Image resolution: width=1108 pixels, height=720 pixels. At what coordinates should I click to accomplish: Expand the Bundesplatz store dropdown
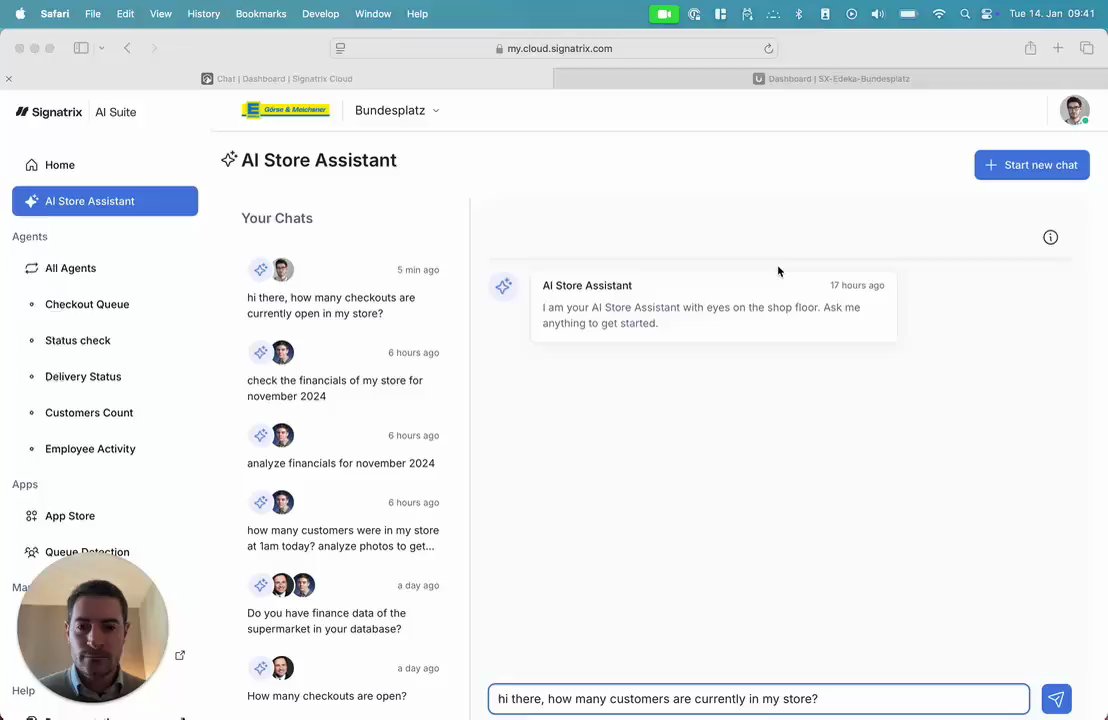(397, 110)
